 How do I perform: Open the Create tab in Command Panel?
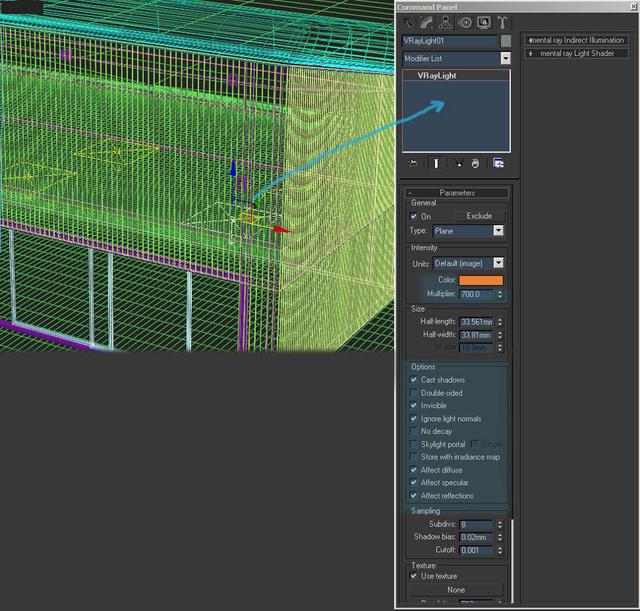408,22
